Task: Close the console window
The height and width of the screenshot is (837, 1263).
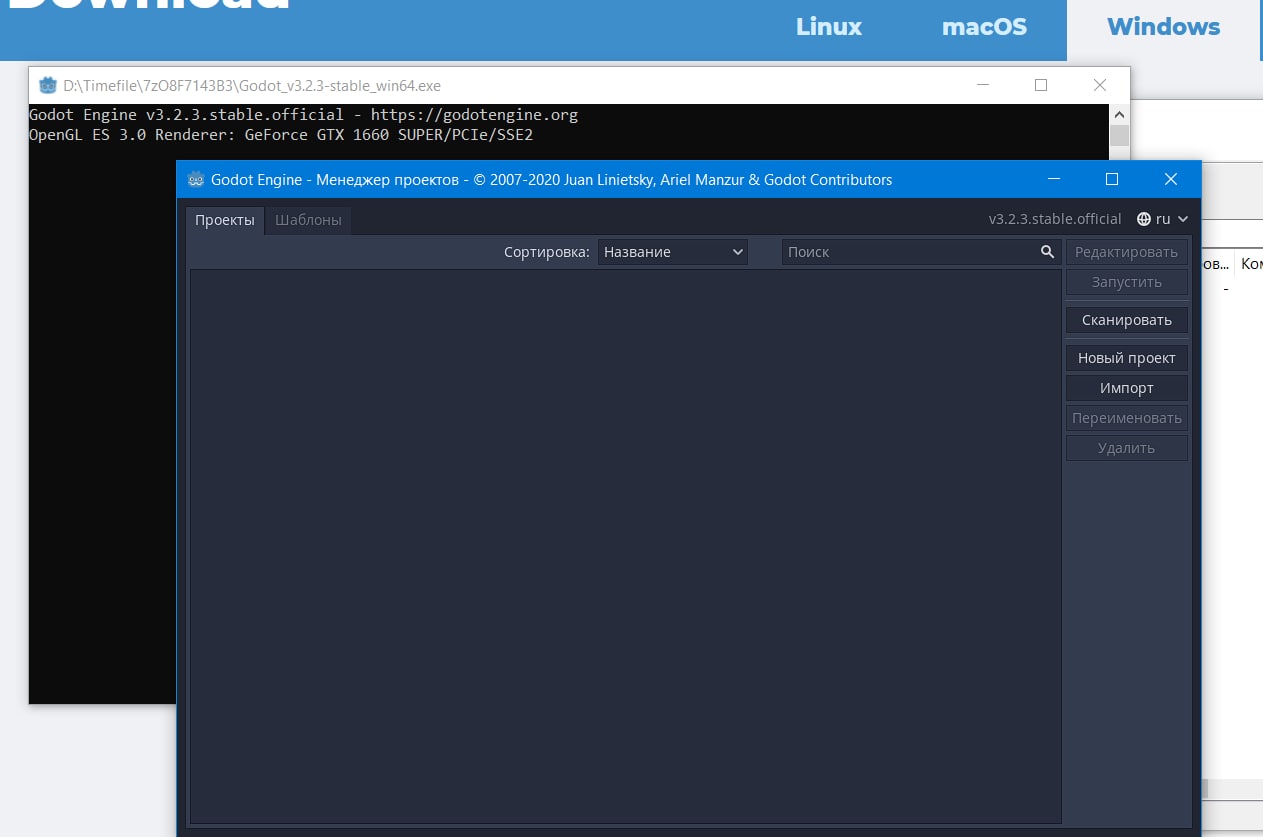Action: click(1100, 85)
